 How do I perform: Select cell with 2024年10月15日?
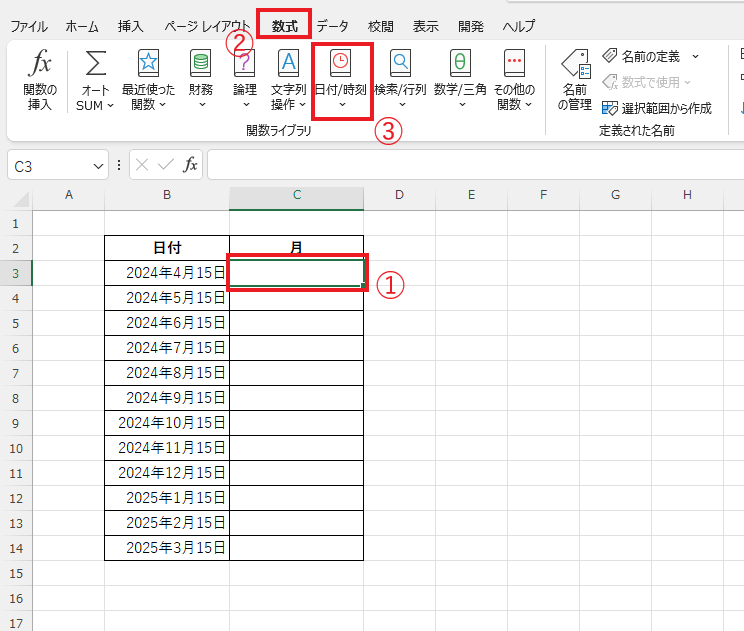pyautogui.click(x=167, y=423)
